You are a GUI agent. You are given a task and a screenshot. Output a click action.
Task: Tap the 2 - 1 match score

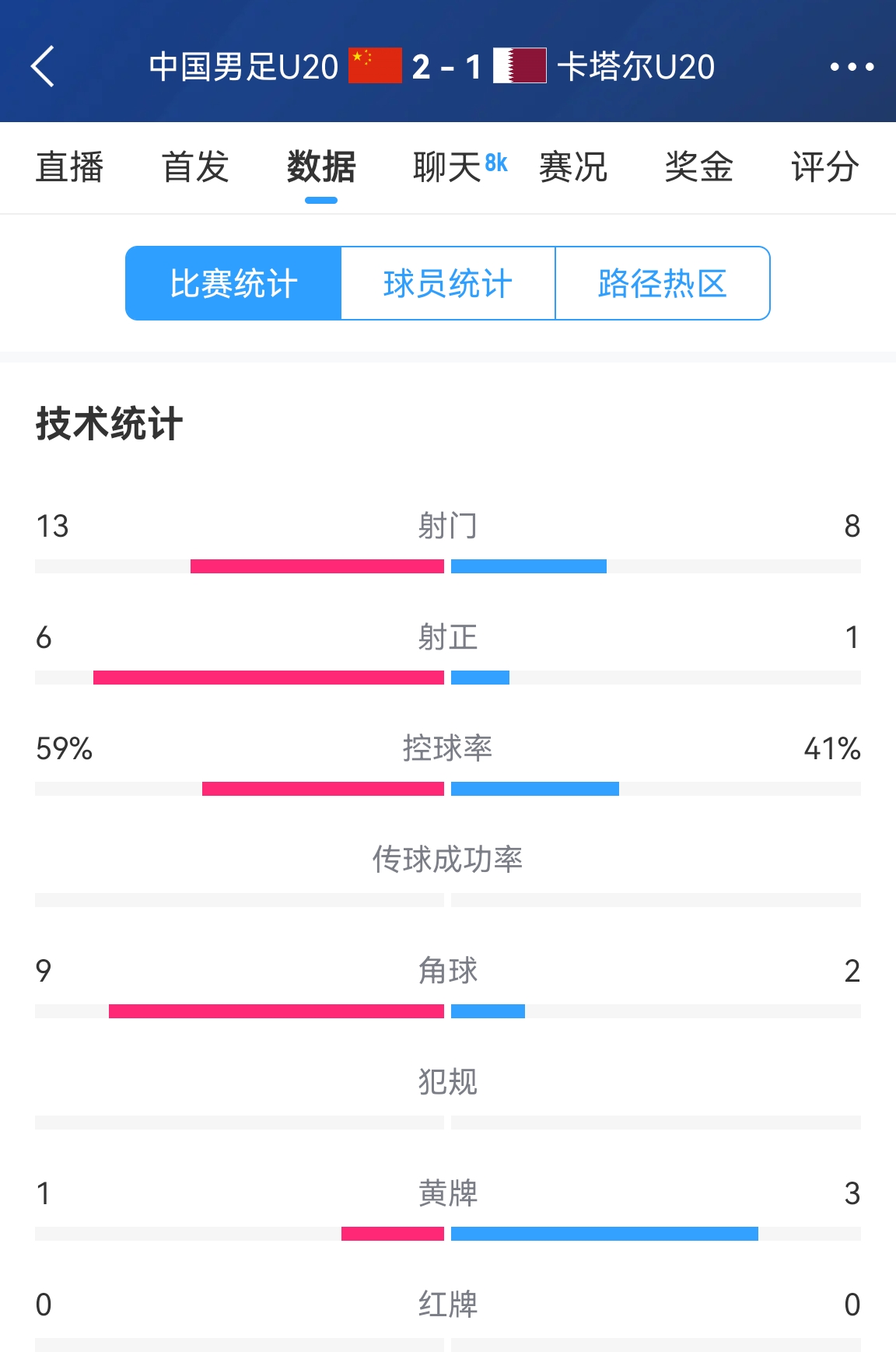coord(446,67)
